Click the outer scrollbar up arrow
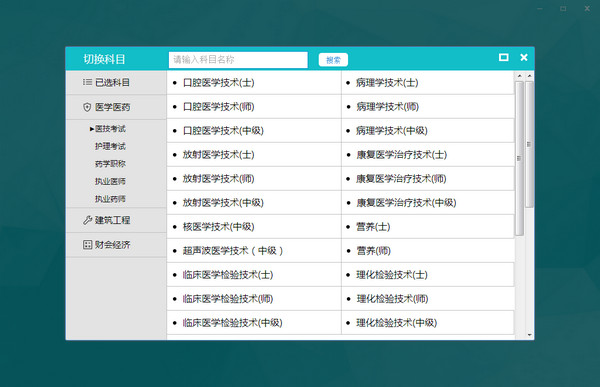600x387 pixels. pos(530,76)
